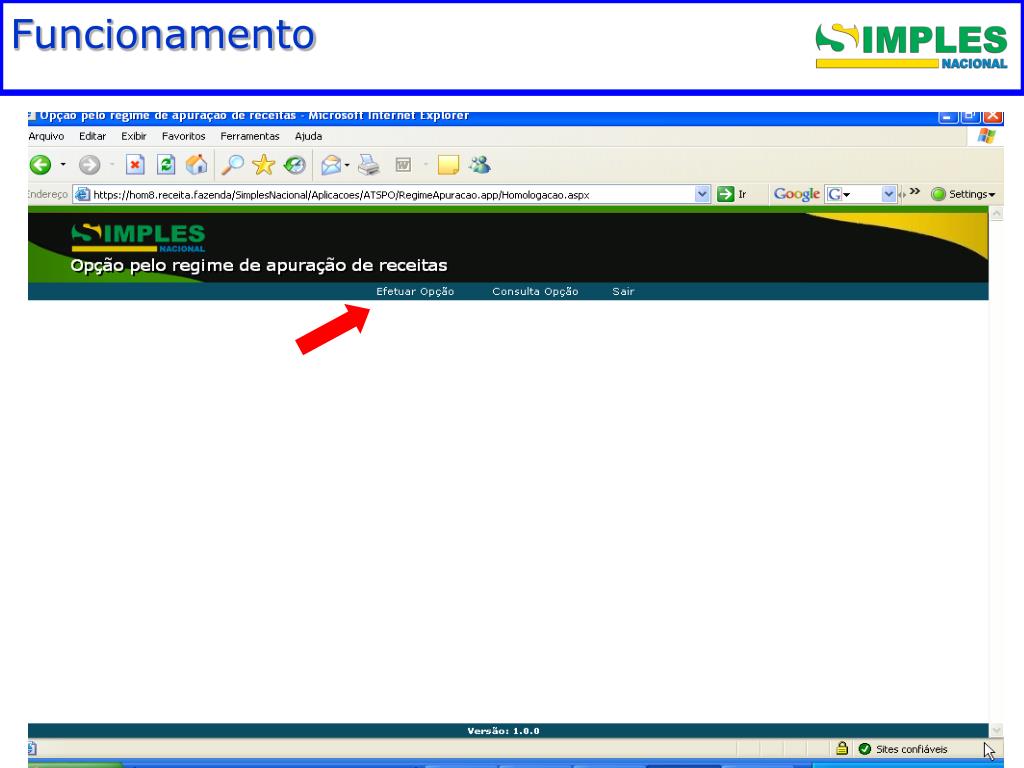Click the green Go arrow button
This screenshot has width=1024, height=768.
point(726,194)
